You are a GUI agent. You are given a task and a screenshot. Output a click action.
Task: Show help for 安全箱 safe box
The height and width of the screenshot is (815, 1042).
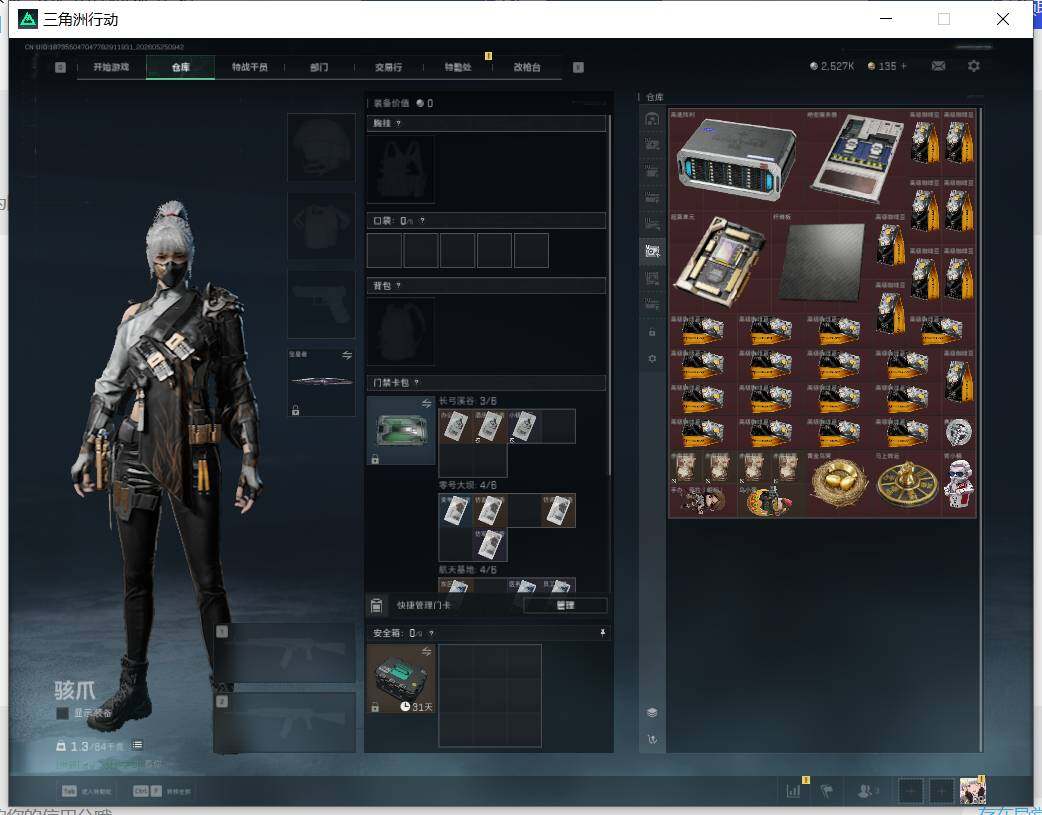pyautogui.click(x=431, y=633)
